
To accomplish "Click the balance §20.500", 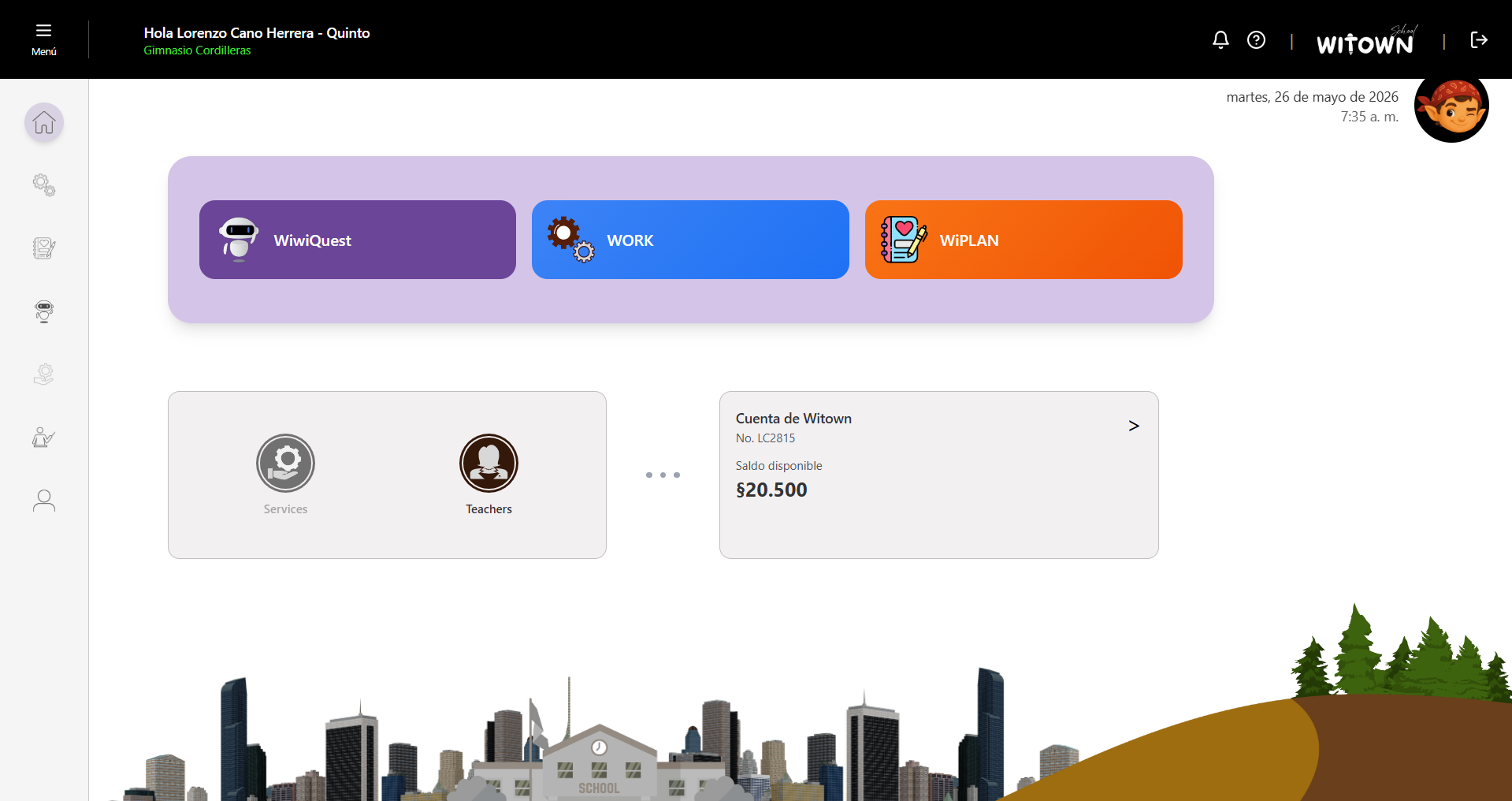I will coord(771,490).
